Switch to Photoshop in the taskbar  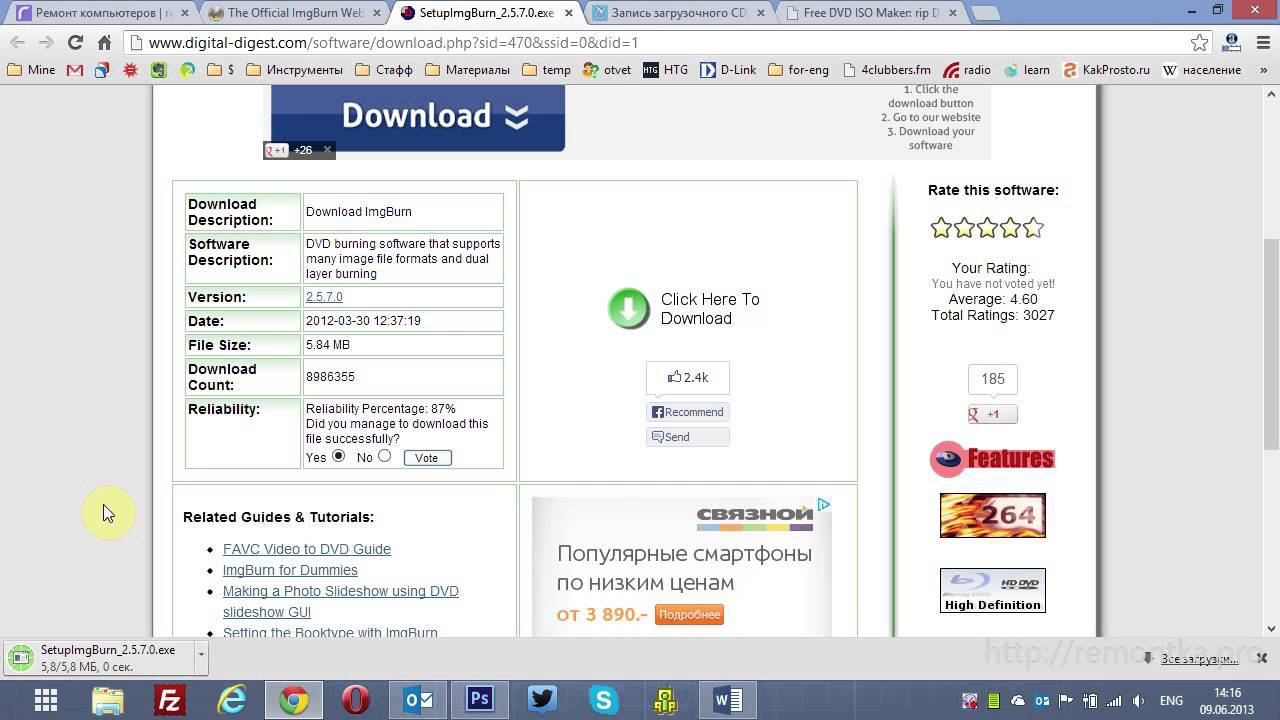click(480, 699)
